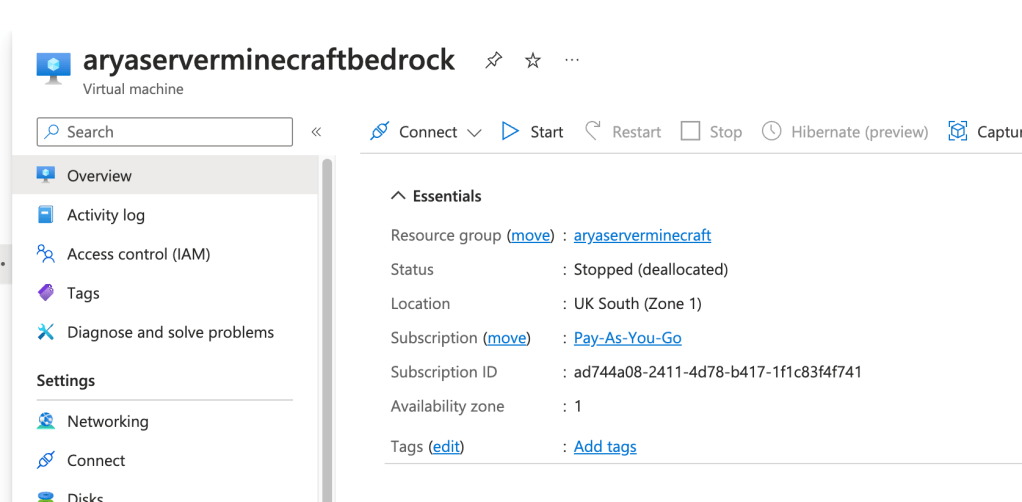The width and height of the screenshot is (1022, 502).
Task: Click the Connect plug icon in toolbar
Action: tap(379, 132)
